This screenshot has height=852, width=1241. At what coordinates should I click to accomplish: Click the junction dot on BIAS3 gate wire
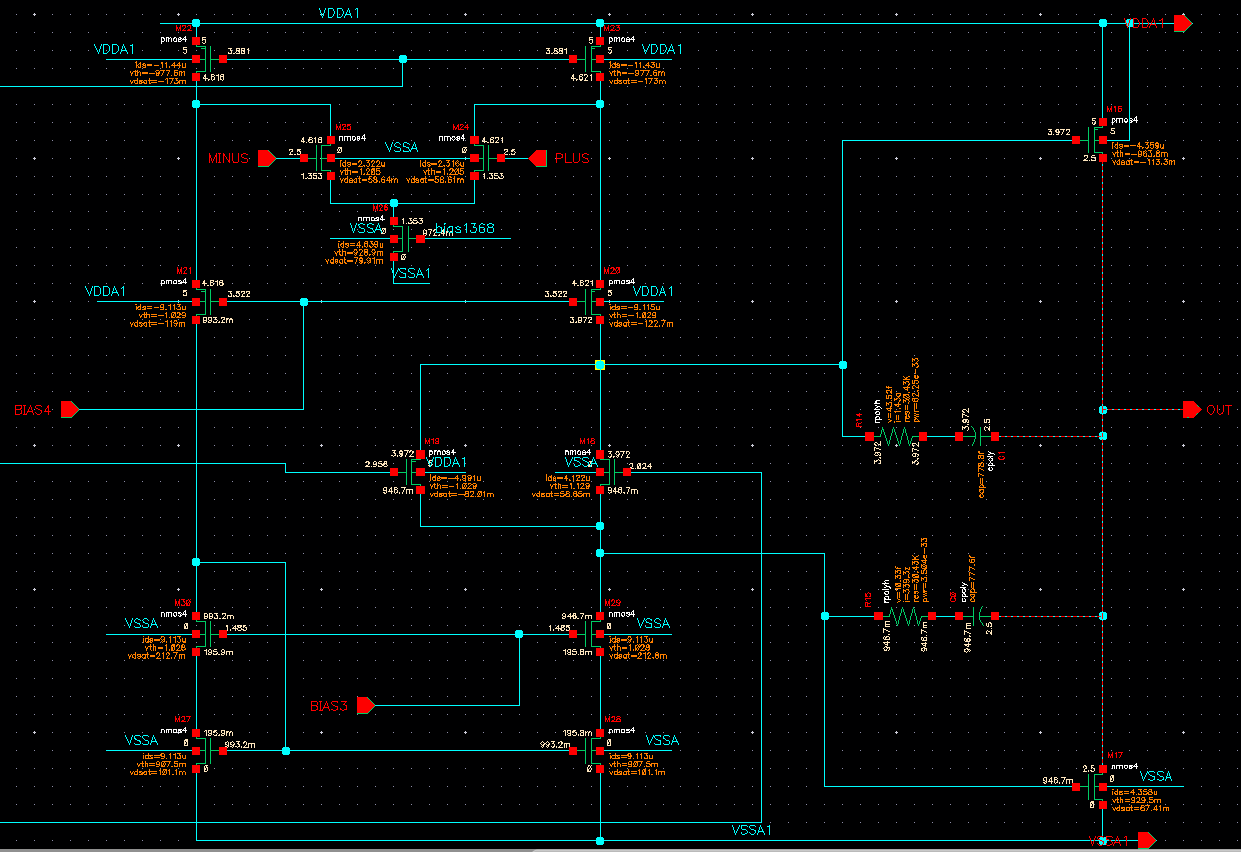pyautogui.click(x=519, y=634)
